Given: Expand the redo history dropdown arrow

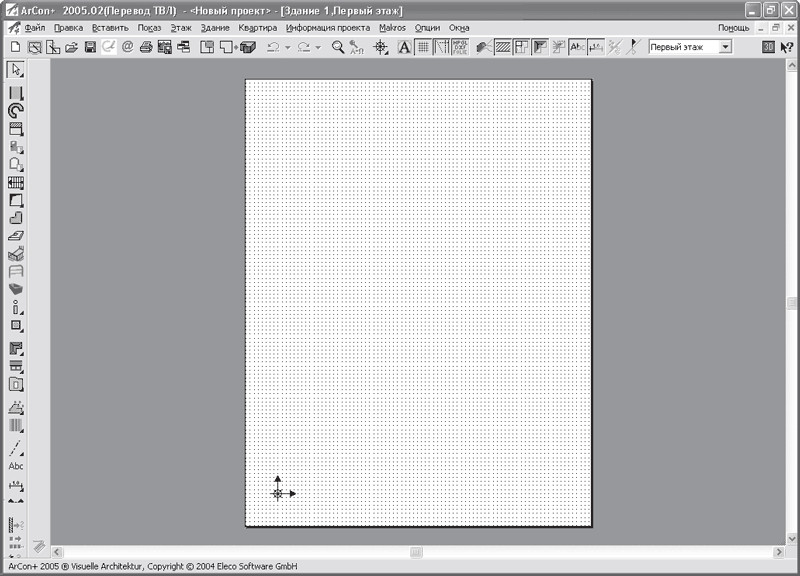Looking at the screenshot, I should tap(317, 47).
